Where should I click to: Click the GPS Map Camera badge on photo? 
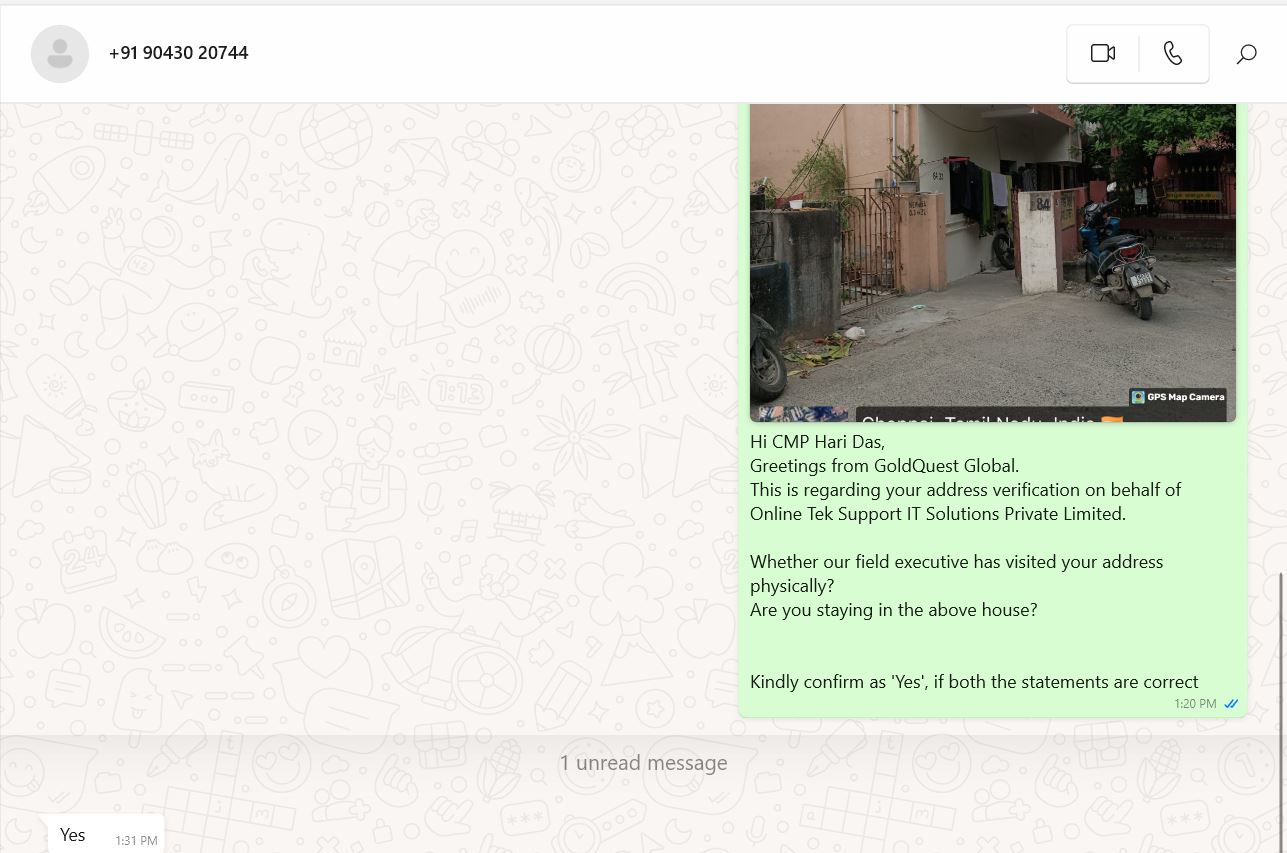click(1178, 397)
